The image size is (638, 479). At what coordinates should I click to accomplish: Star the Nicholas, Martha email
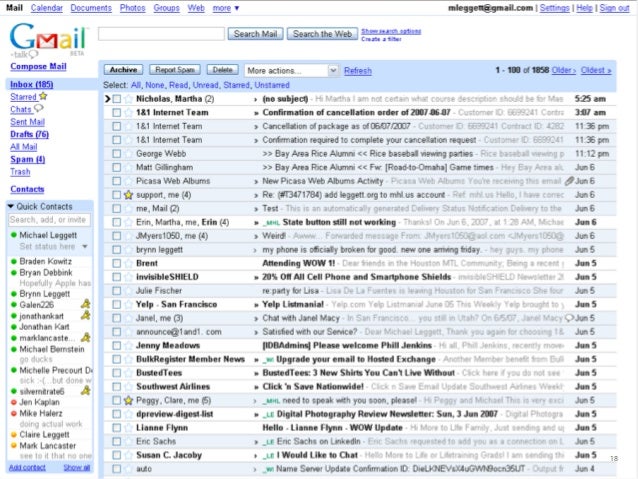129,99
